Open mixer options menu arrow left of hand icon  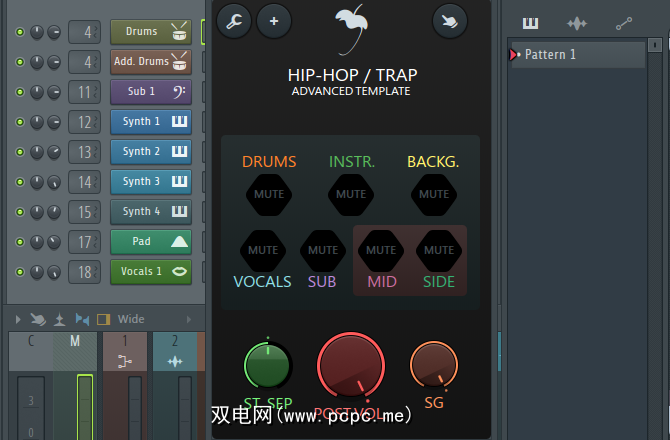[x=18, y=319]
